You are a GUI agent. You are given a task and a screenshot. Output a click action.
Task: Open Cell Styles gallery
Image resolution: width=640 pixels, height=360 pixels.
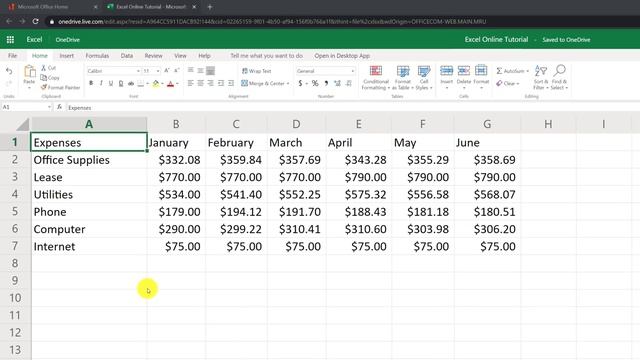[424, 78]
